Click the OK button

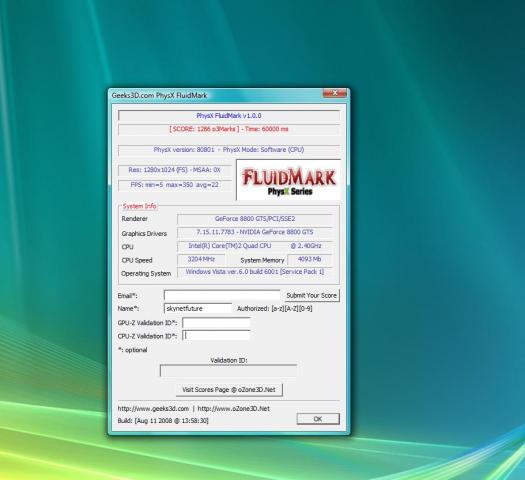318,419
